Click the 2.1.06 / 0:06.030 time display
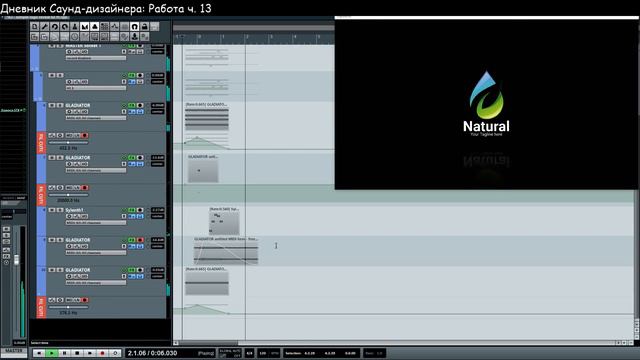The height and width of the screenshot is (360, 640). pyautogui.click(x=152, y=353)
